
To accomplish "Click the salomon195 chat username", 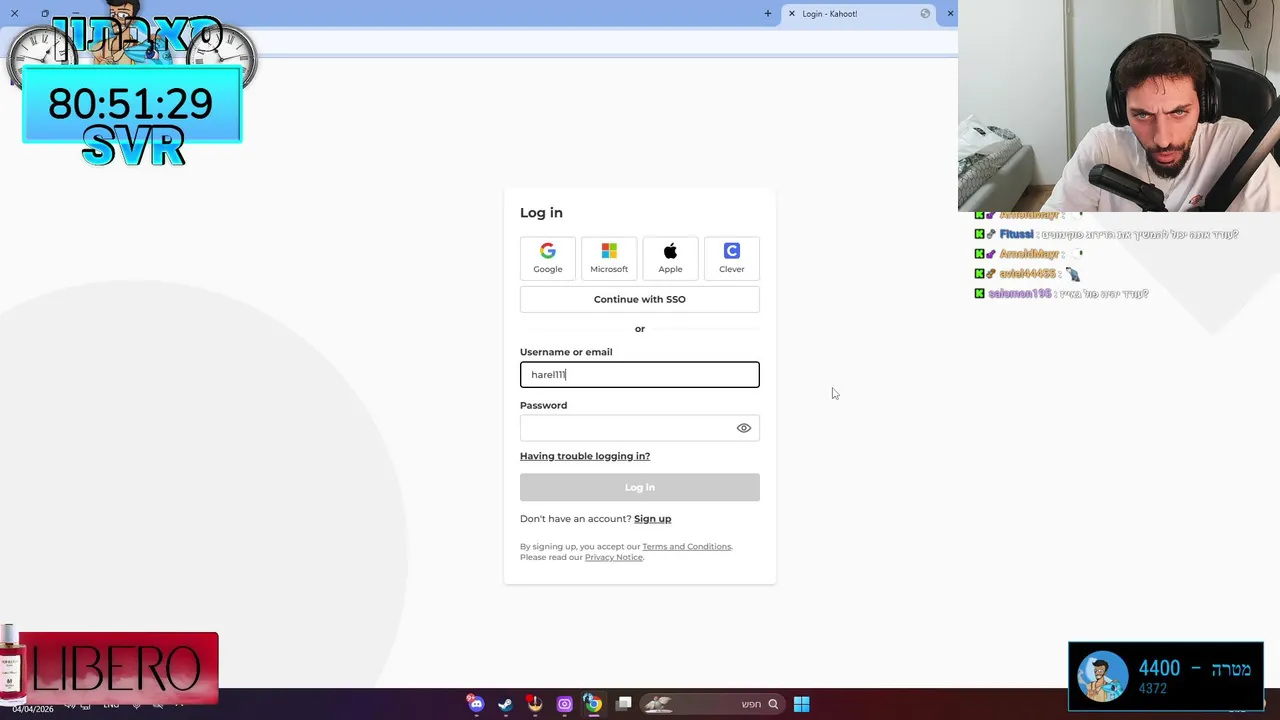I will click(1019, 294).
